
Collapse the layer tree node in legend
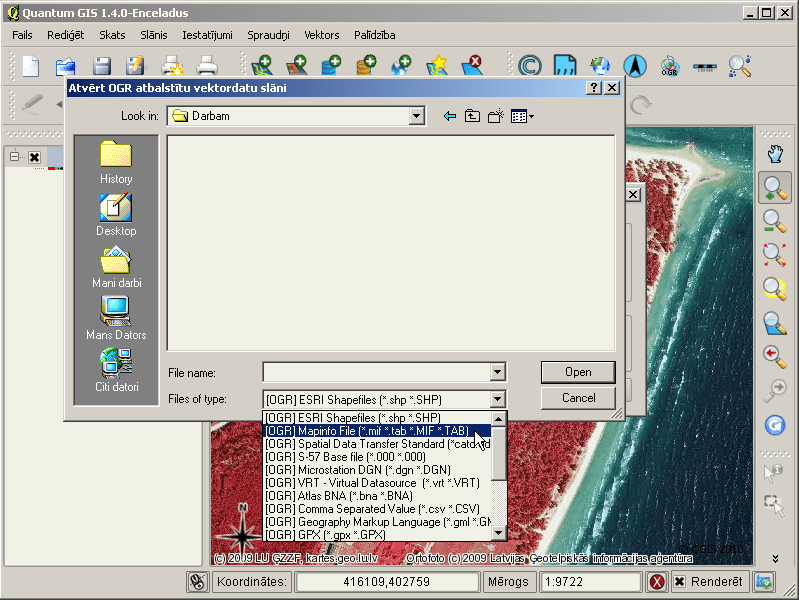click(14, 156)
